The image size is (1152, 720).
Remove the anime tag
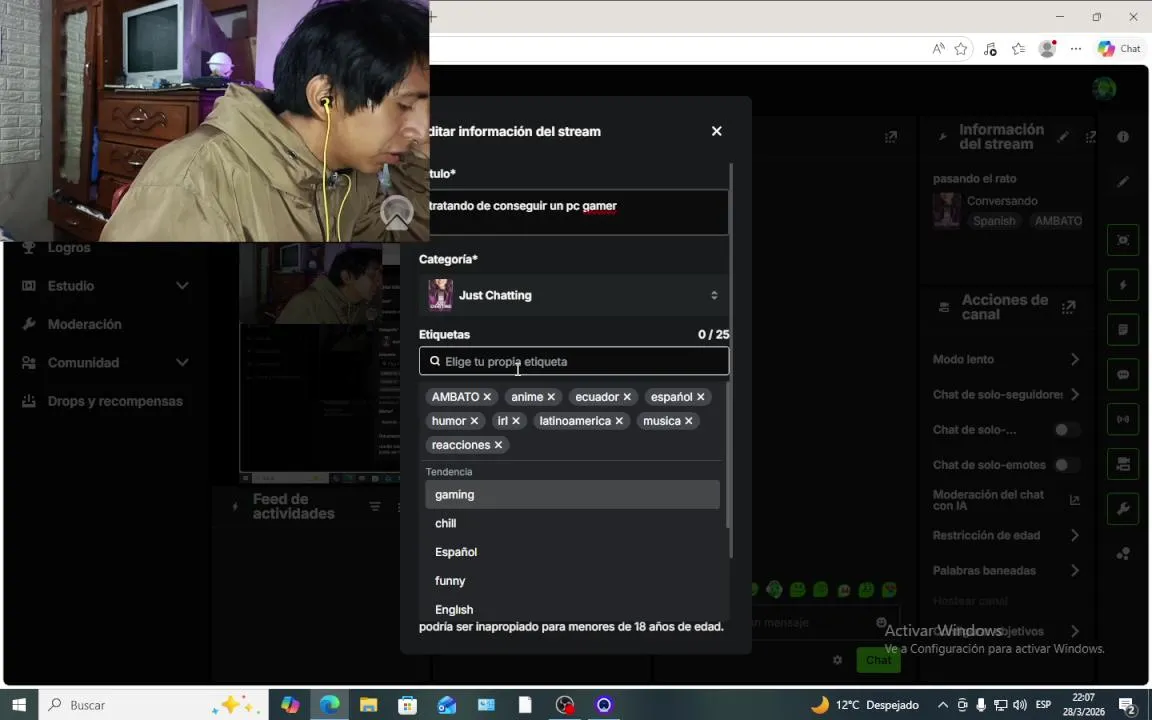(x=551, y=397)
